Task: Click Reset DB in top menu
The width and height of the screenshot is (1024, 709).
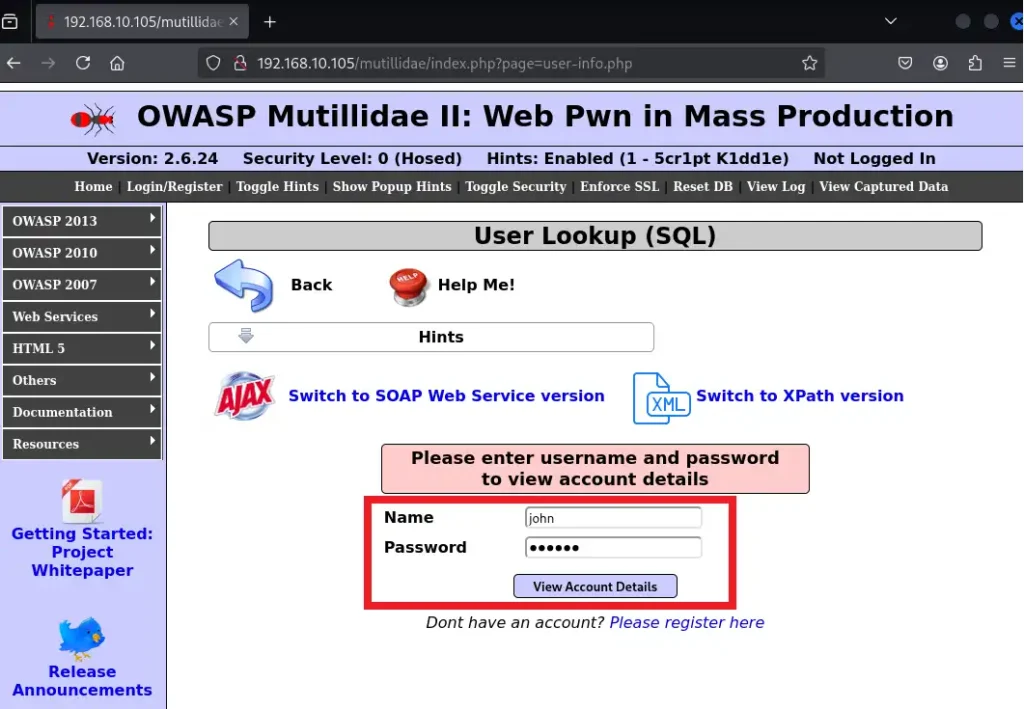Action: click(703, 187)
